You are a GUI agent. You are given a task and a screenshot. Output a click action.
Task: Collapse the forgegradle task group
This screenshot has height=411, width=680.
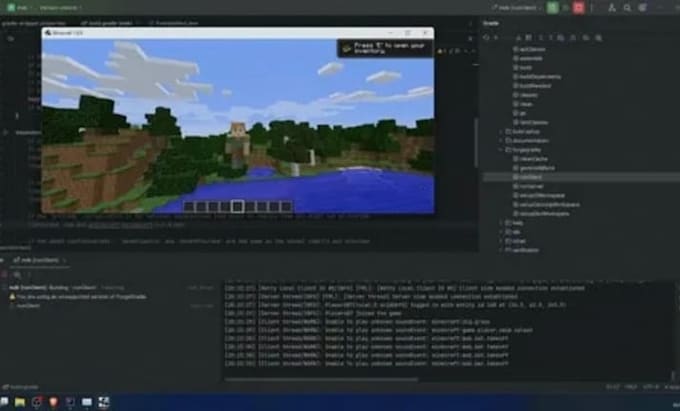[500, 150]
